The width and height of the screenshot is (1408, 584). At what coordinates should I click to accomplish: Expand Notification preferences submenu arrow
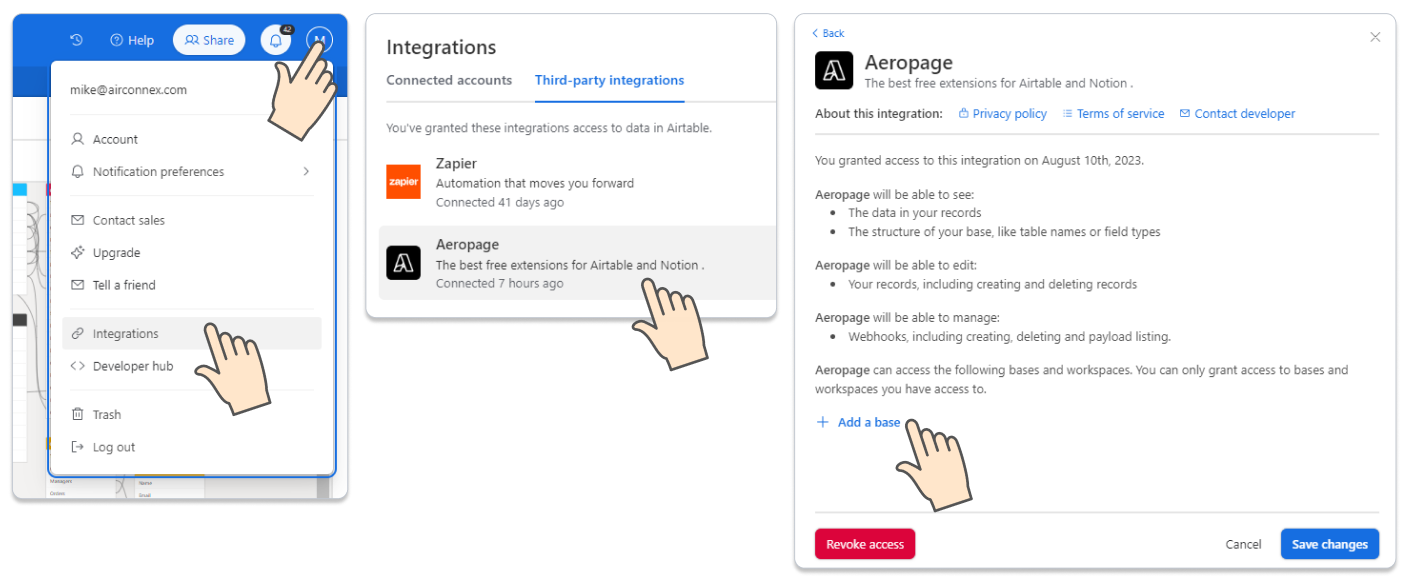pos(306,172)
